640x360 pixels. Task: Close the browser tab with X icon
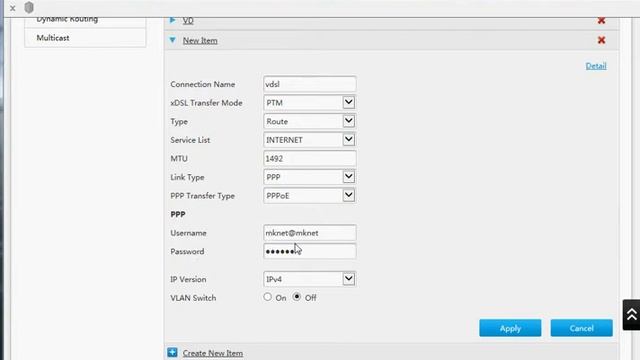click(x=12, y=8)
